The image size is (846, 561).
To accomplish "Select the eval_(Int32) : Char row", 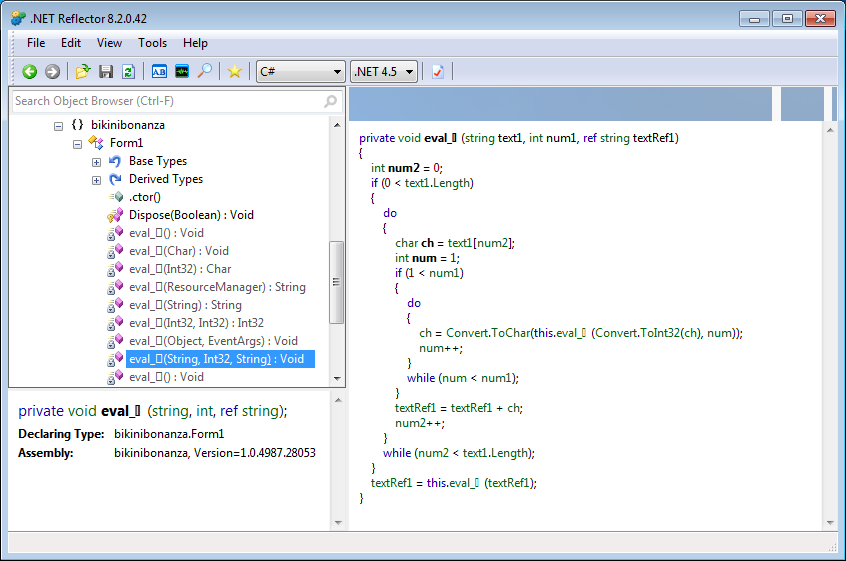I will point(180,269).
